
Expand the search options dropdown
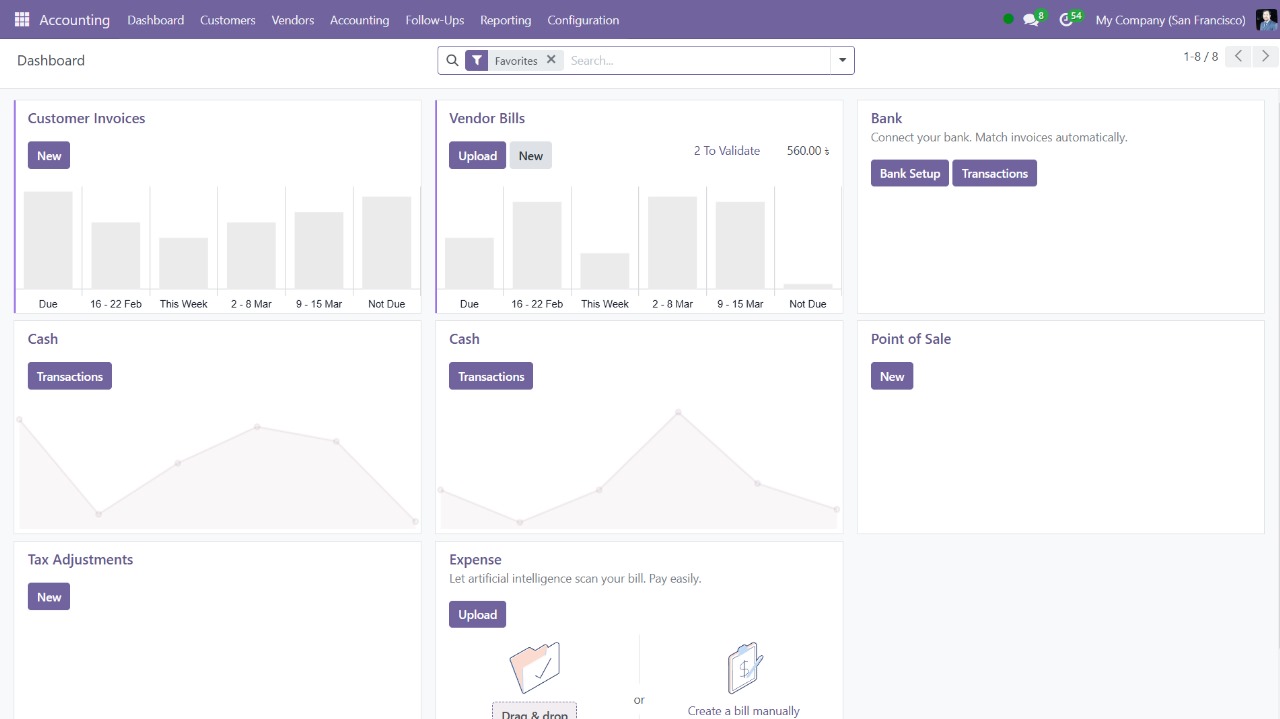point(842,61)
